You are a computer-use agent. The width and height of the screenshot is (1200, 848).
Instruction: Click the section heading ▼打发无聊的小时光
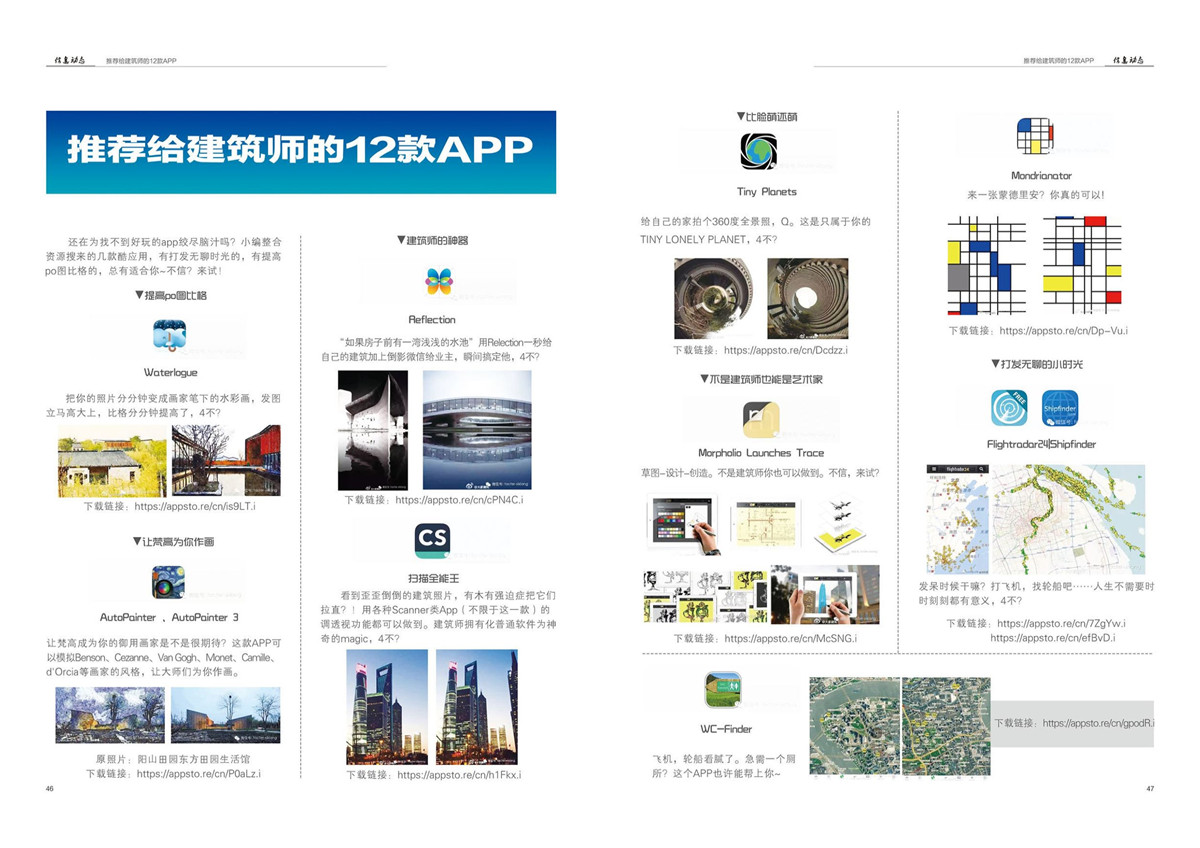1037,364
